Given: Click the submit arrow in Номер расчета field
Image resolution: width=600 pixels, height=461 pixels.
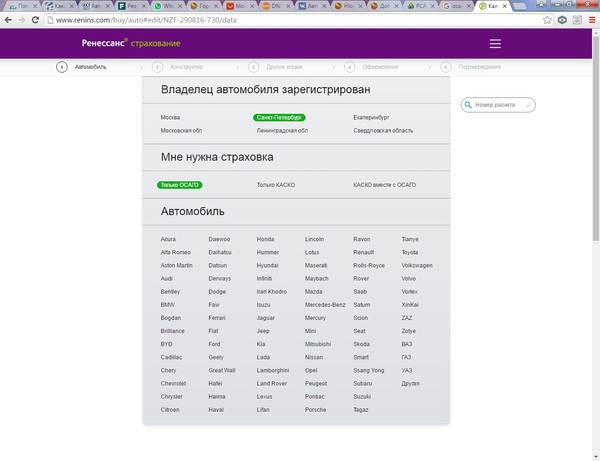Looking at the screenshot, I should coord(528,104).
